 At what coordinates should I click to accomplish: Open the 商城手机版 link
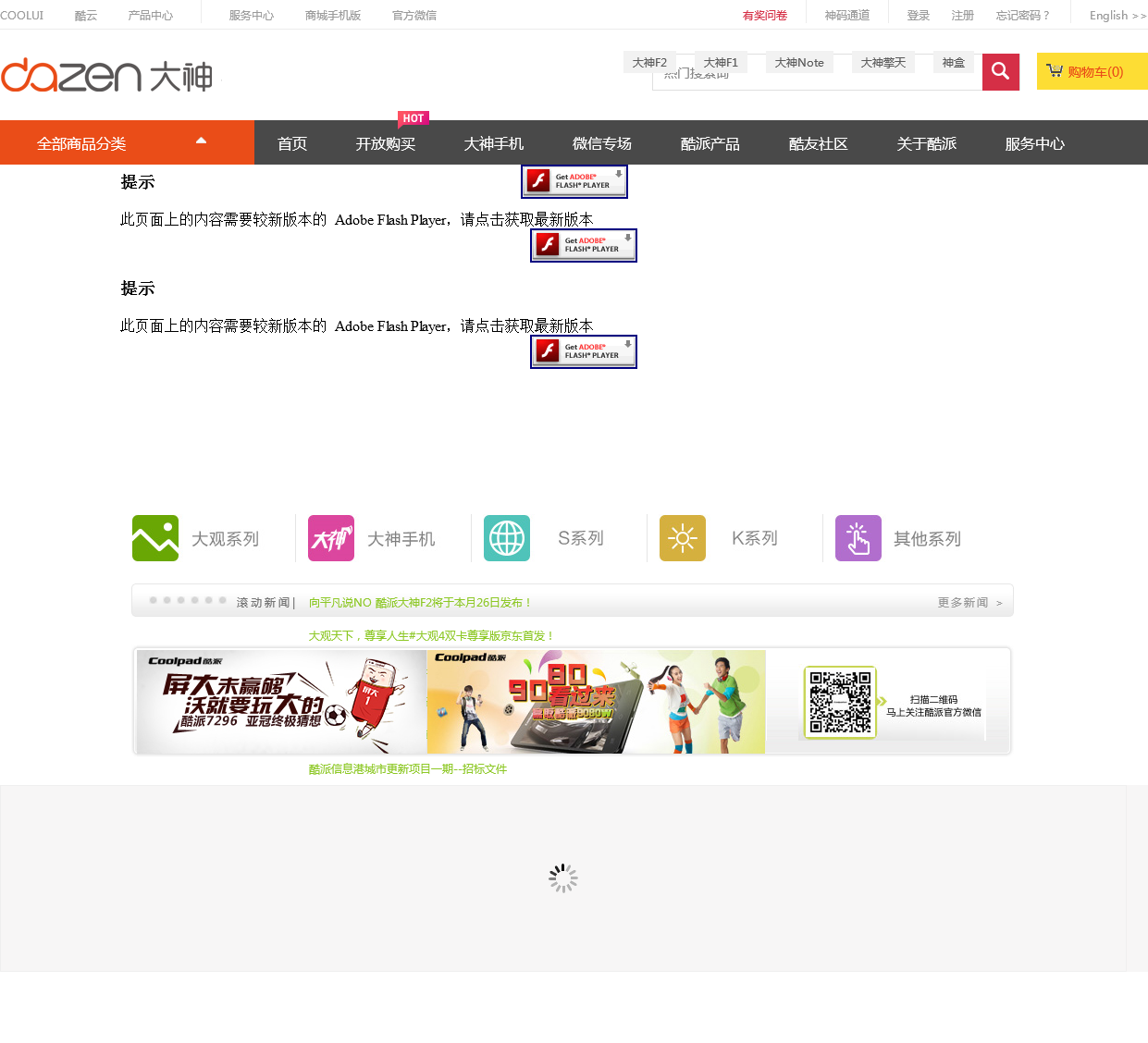333,15
